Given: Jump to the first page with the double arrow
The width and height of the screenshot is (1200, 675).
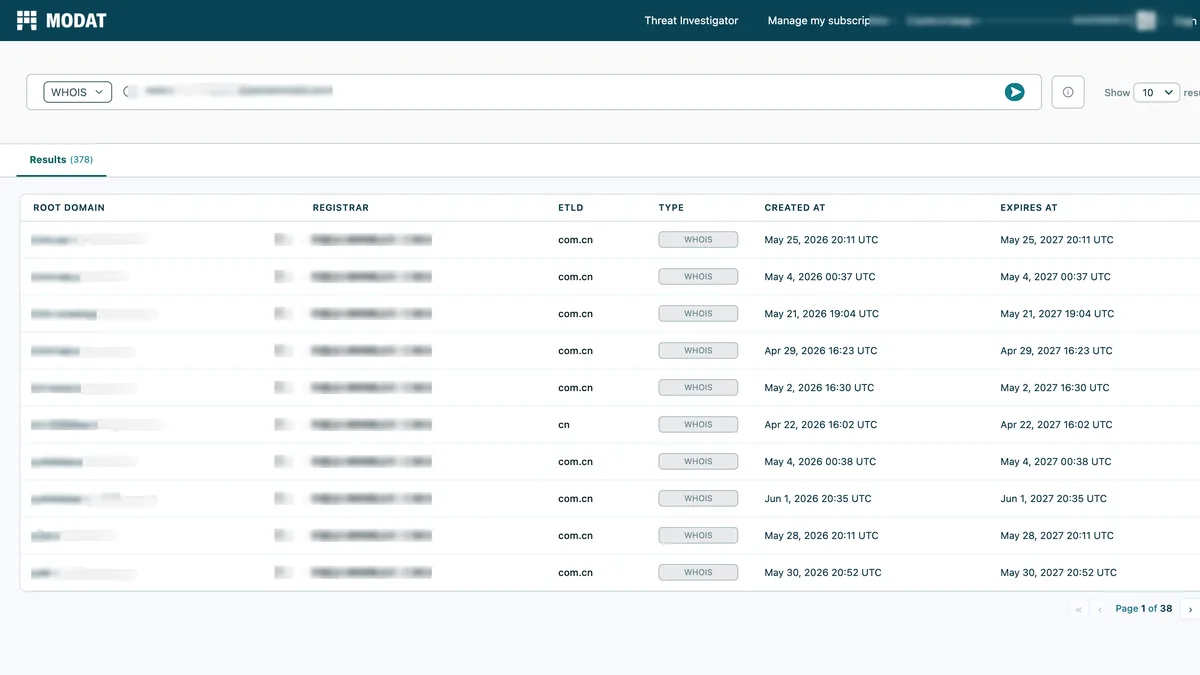Looking at the screenshot, I should point(1078,609).
